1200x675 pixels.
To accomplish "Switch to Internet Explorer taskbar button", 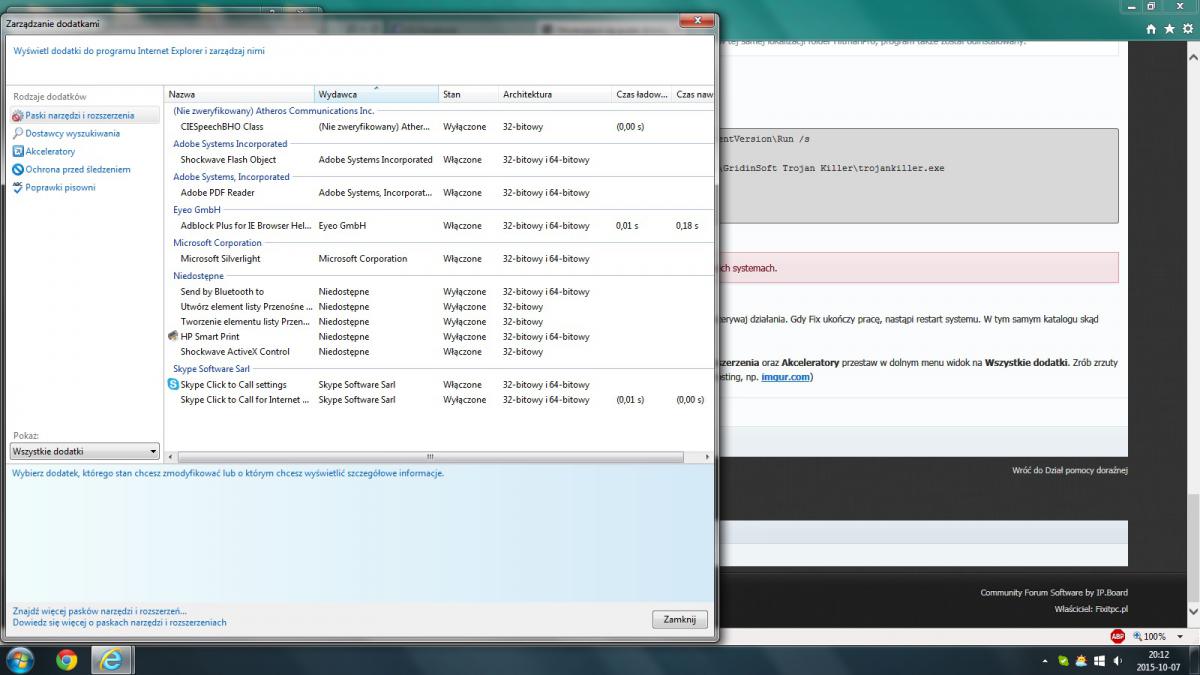I will pyautogui.click(x=112, y=660).
